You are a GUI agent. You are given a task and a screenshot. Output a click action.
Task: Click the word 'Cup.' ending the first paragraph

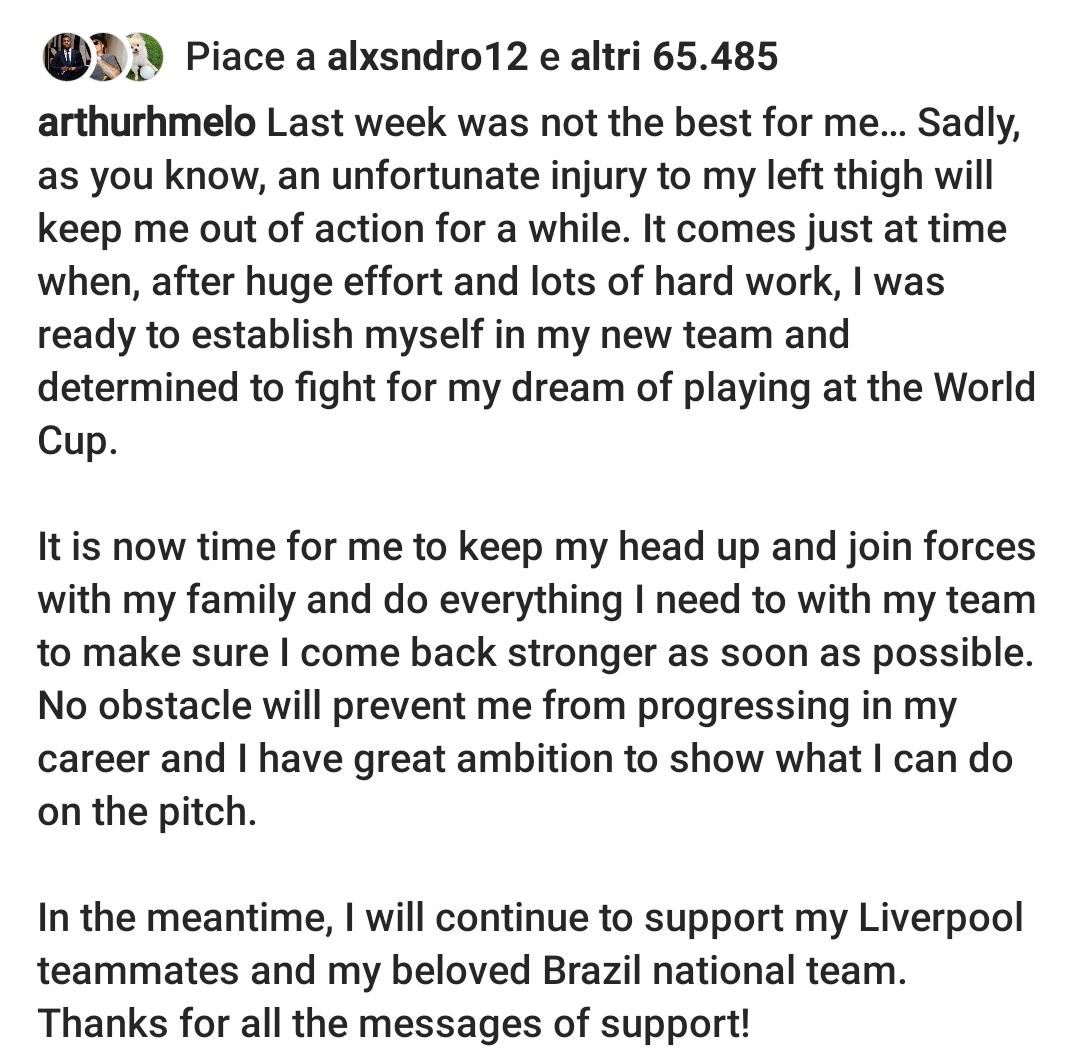77,441
